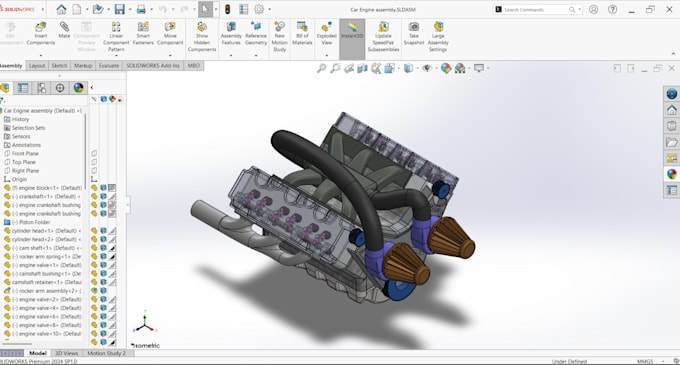Activate Move Component
This screenshot has height=365, width=680.
pos(170,34)
